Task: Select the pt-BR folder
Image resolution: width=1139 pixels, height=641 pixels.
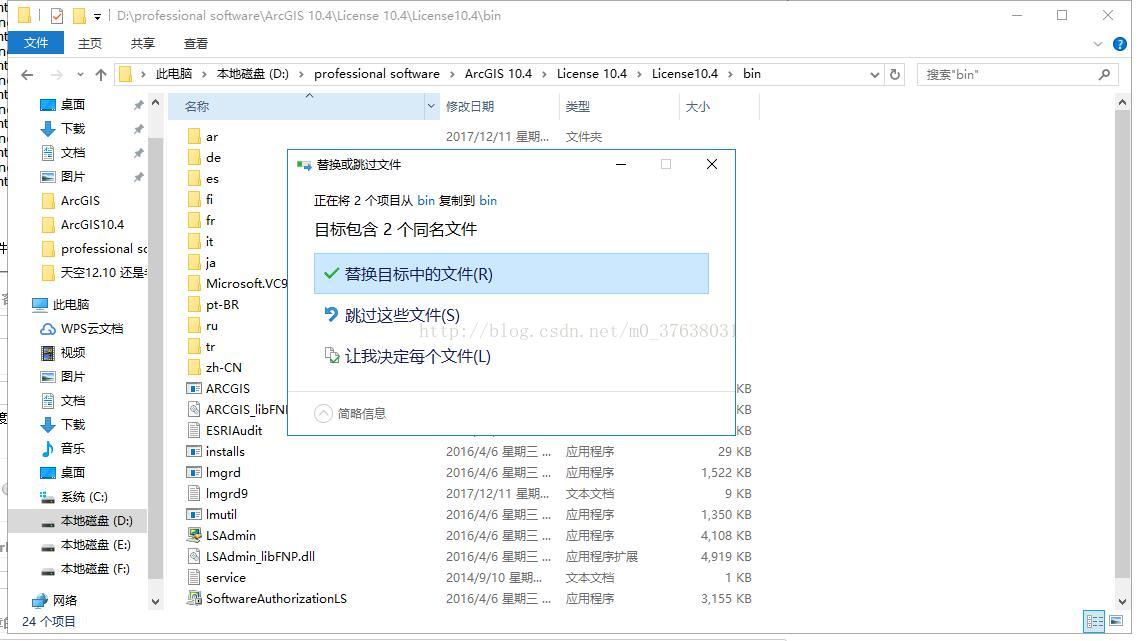Action: coord(222,305)
